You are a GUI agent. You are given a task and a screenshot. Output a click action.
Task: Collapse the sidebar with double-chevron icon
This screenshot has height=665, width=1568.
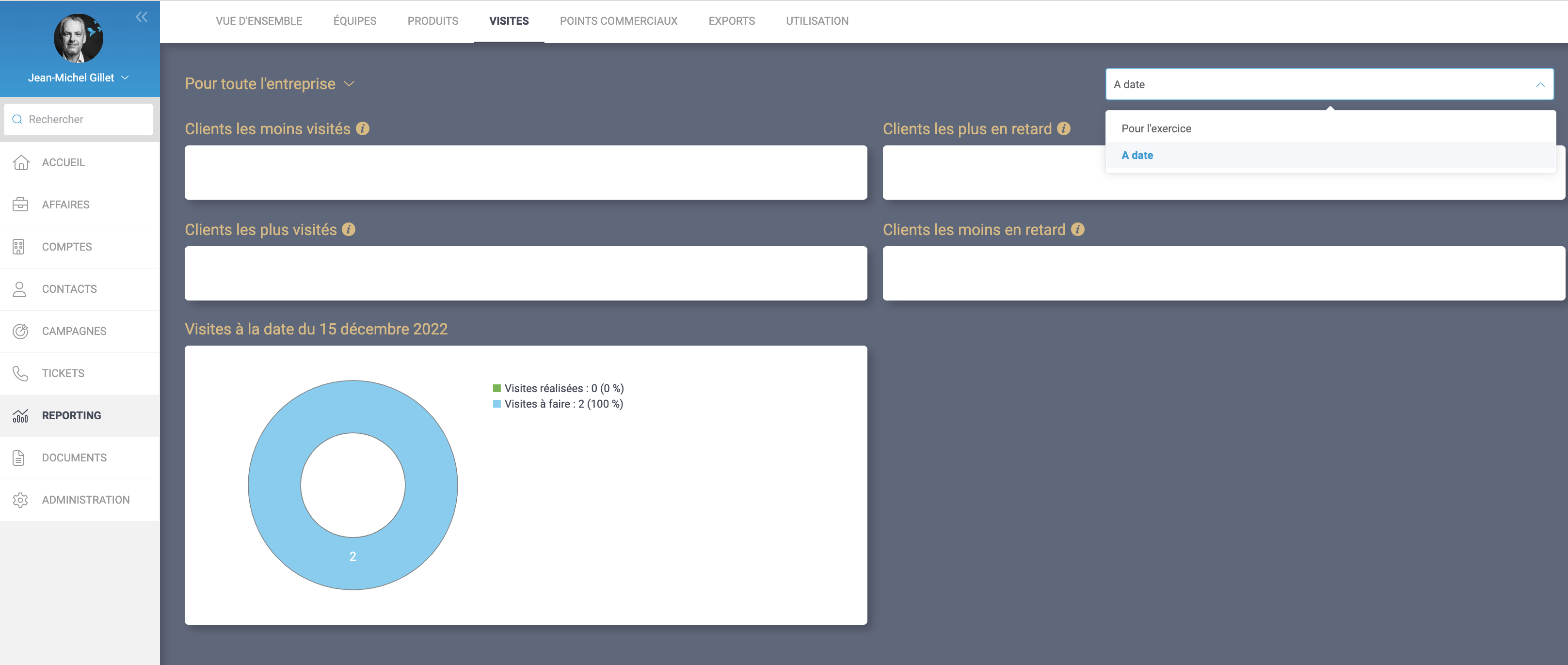click(x=141, y=17)
